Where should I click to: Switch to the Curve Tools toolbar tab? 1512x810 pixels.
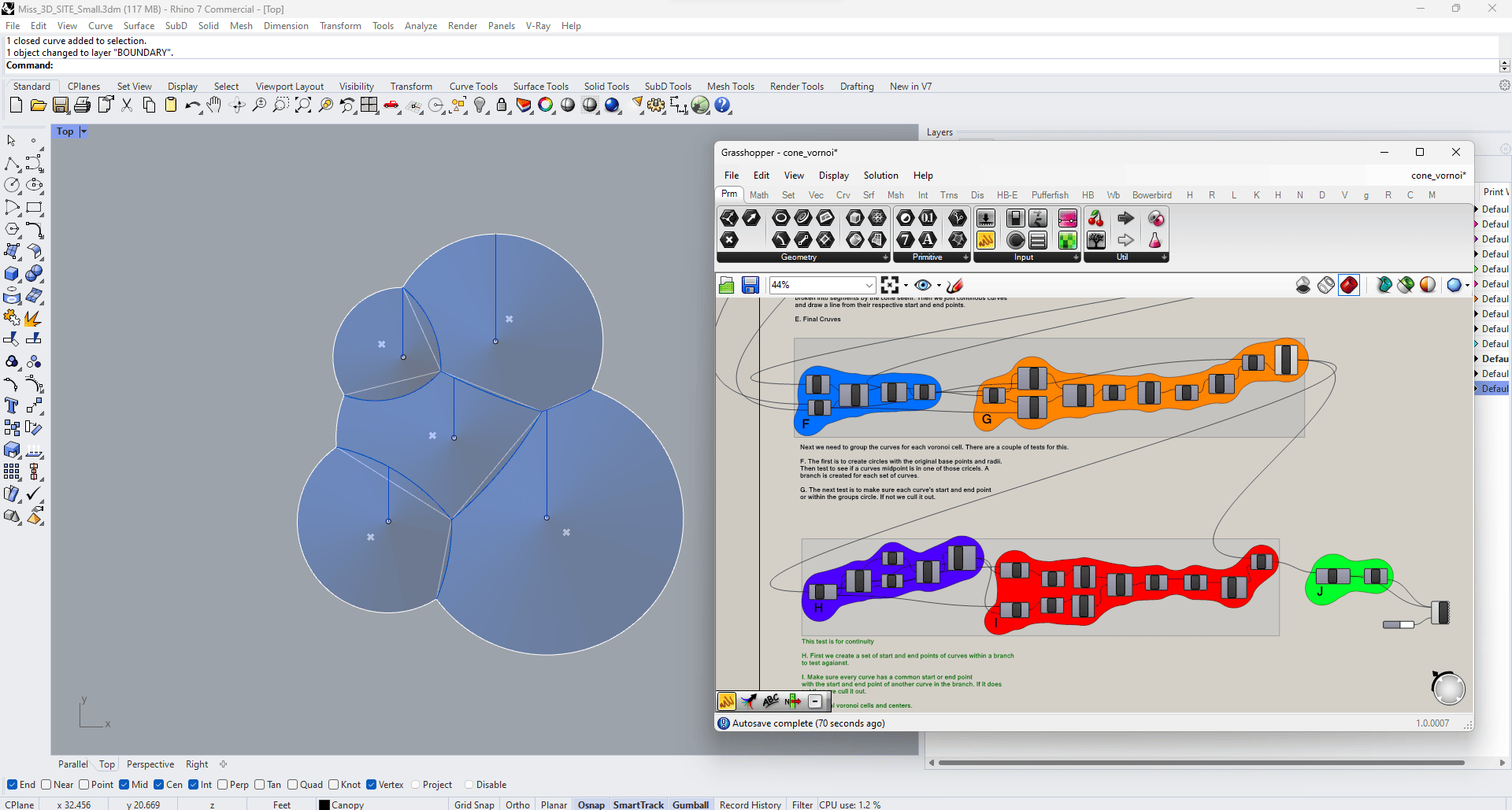473,87
